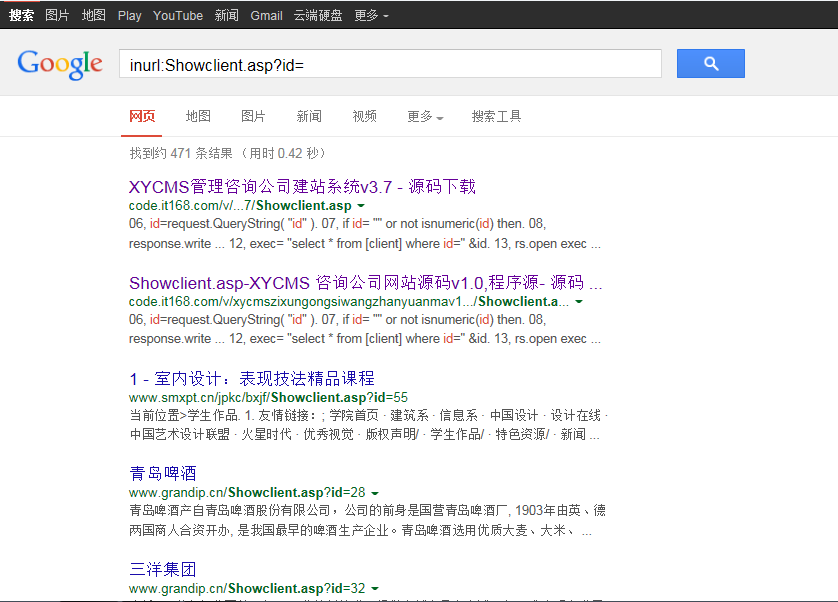Open 搜索工具 options

click(496, 116)
